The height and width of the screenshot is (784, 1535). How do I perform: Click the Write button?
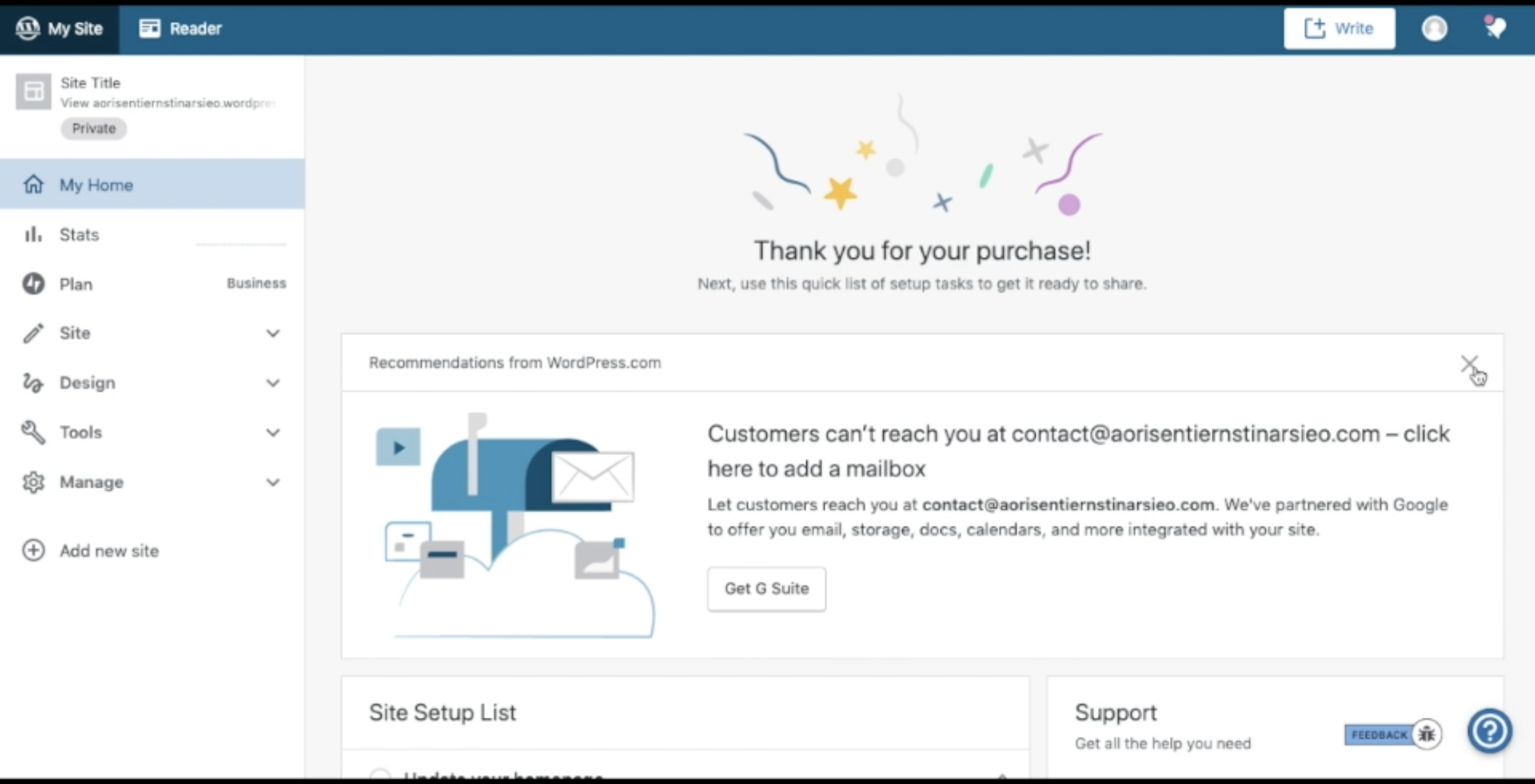click(x=1339, y=28)
